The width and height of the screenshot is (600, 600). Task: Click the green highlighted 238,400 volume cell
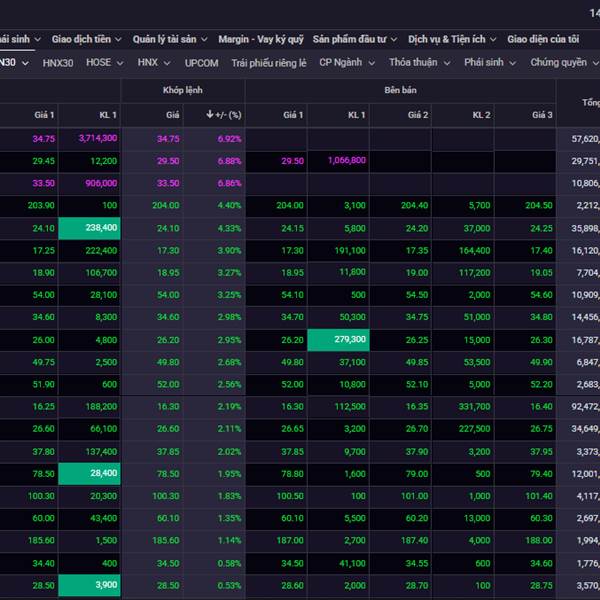click(90, 227)
